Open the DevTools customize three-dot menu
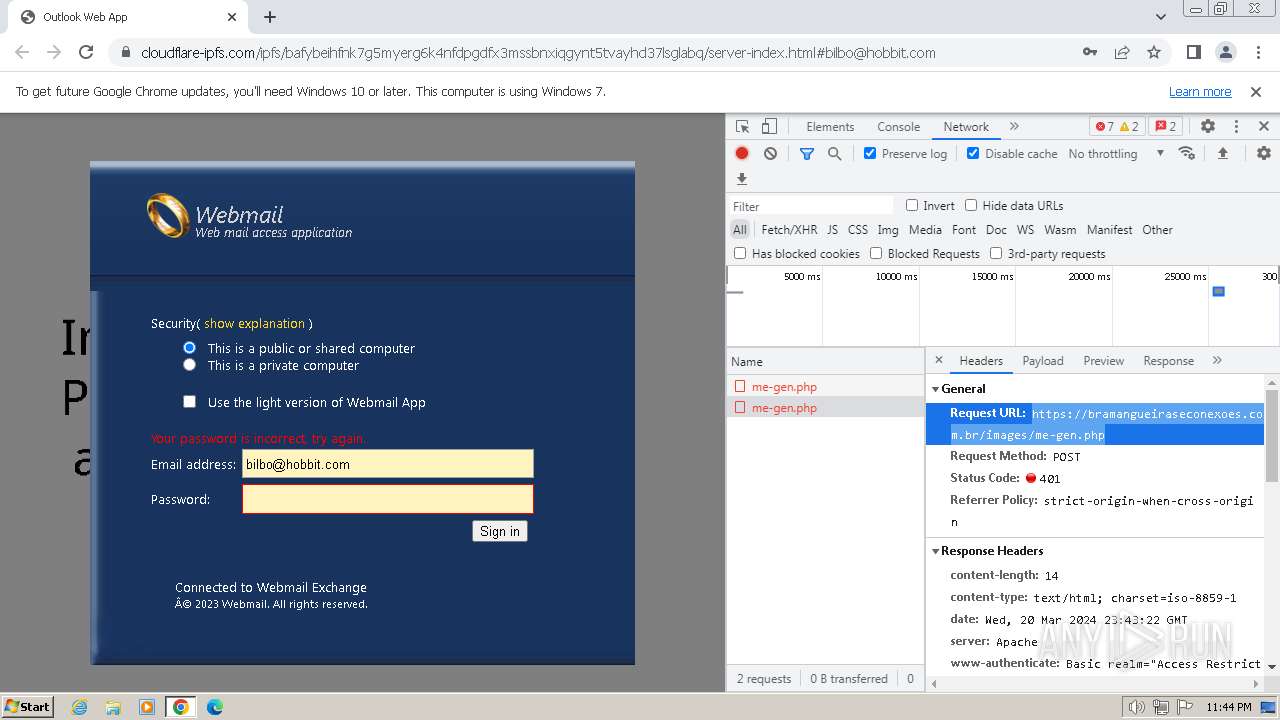 (1236, 127)
